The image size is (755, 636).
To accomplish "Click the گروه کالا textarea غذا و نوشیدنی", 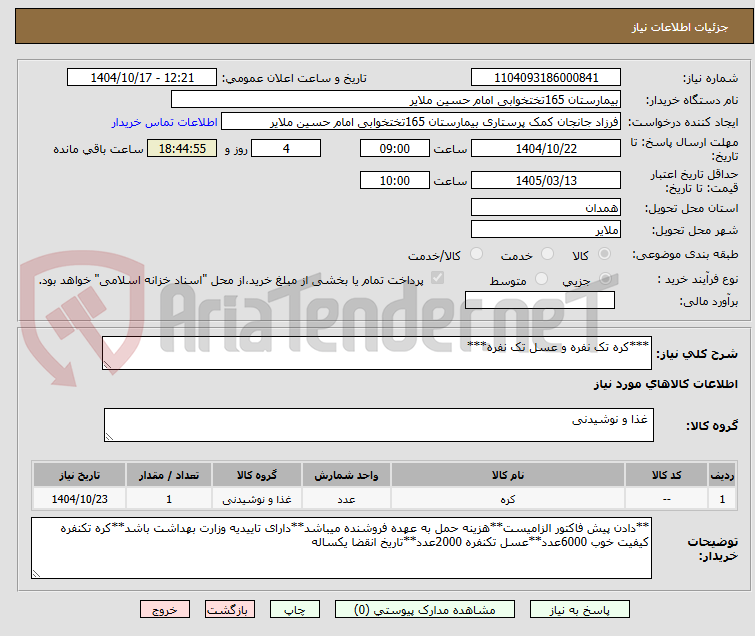I will [379, 425].
